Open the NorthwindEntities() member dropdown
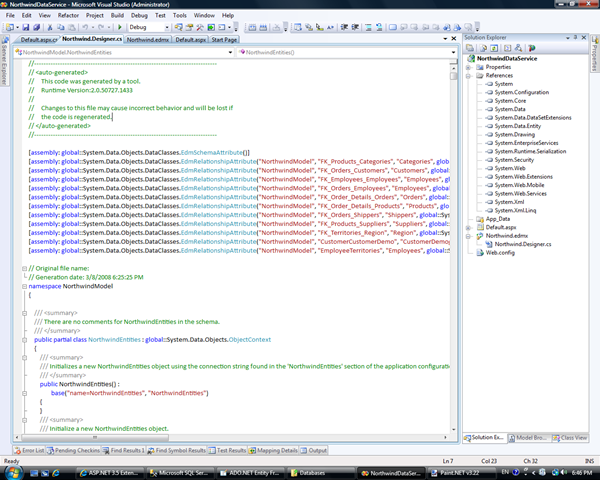This screenshot has width=600, height=480. [x=453, y=52]
